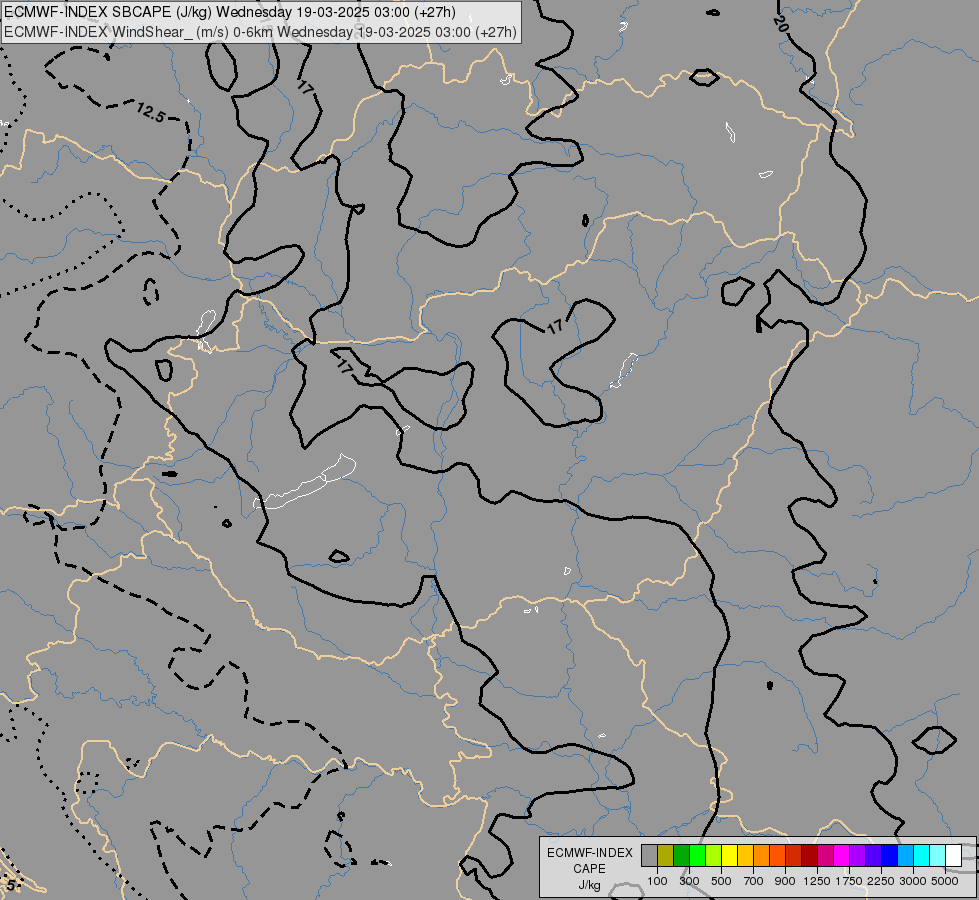Image resolution: width=979 pixels, height=900 pixels.
Task: Click the 20 contour label
Action: 780,24
